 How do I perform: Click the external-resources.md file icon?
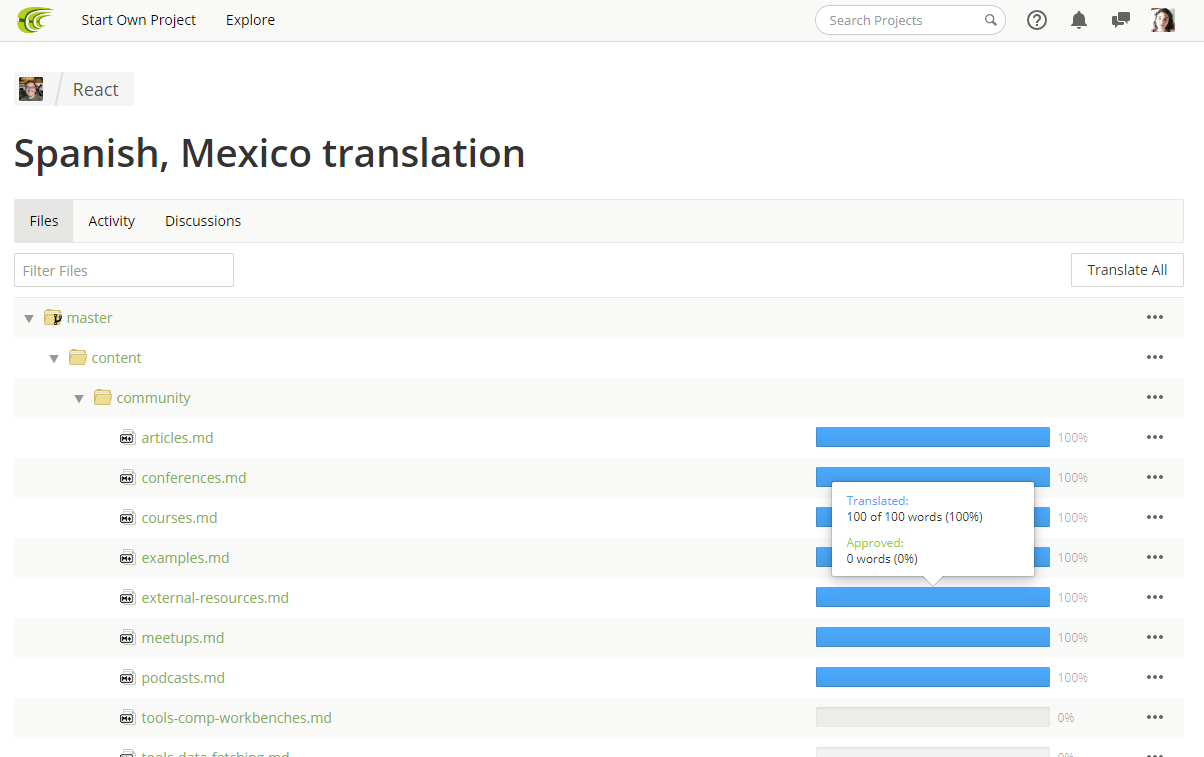coord(128,598)
